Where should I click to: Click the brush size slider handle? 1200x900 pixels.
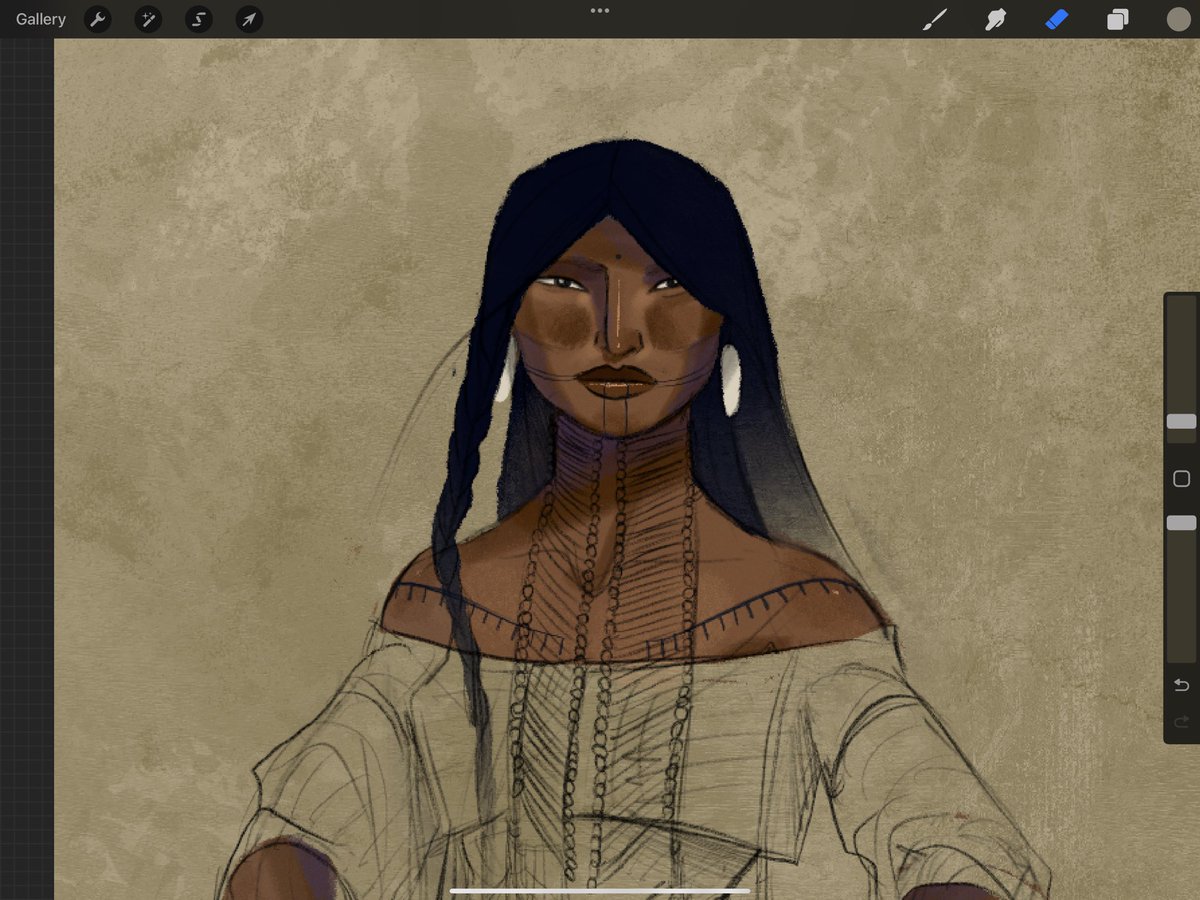tap(1181, 421)
